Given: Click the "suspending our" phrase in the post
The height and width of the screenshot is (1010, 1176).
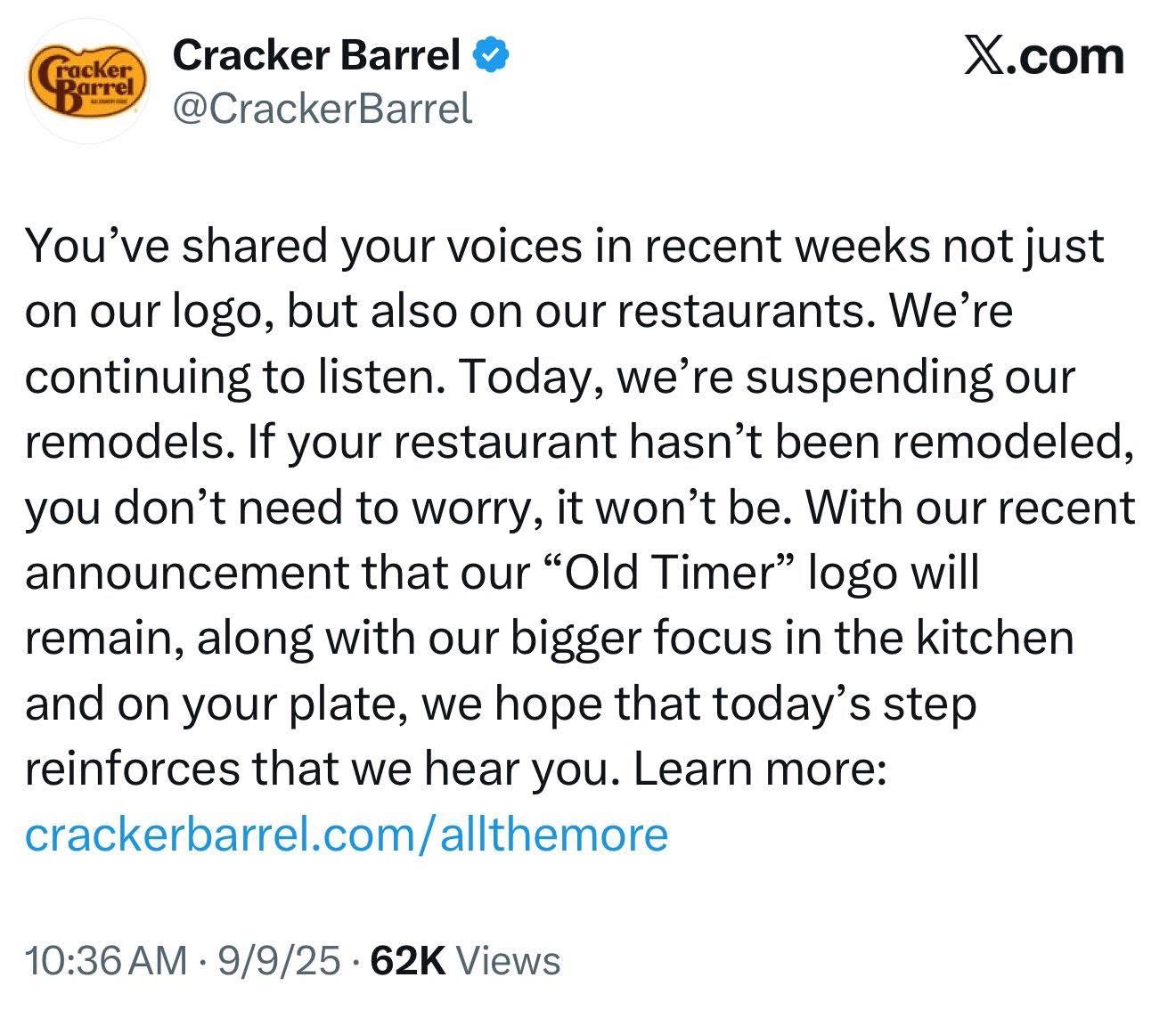Looking at the screenshot, I should [x=911, y=377].
